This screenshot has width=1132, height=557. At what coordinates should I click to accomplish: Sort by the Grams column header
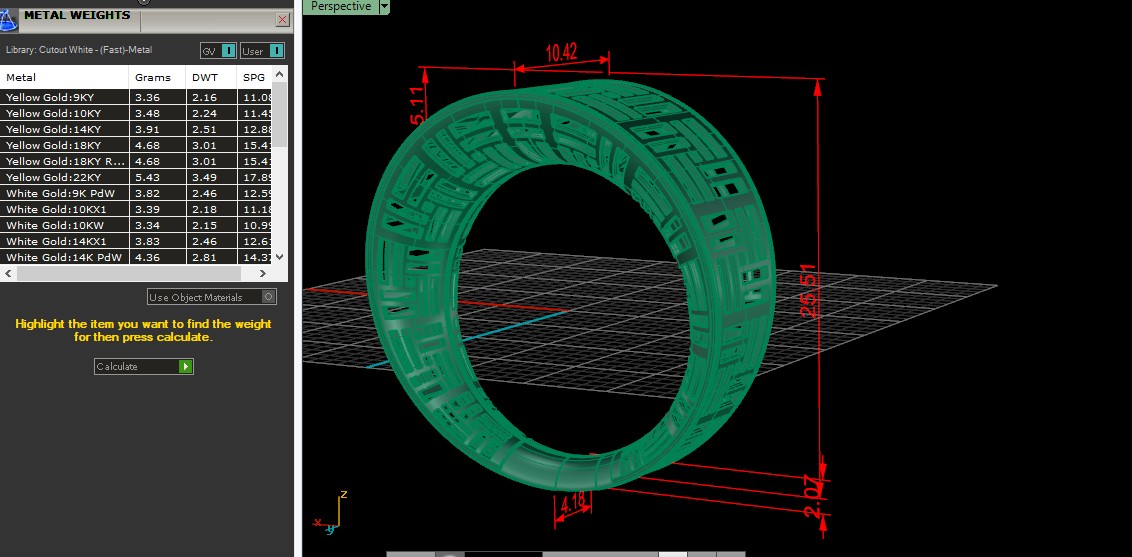point(153,77)
